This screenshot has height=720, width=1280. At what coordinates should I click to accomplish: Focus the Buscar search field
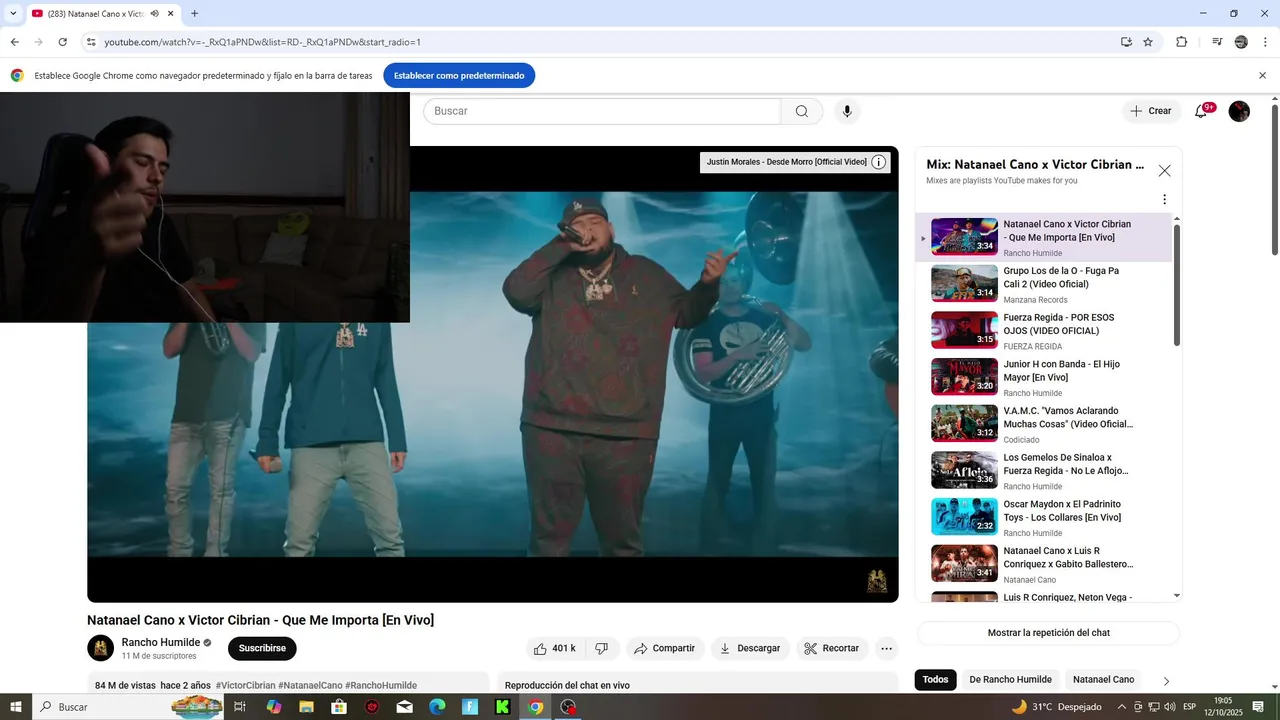click(x=602, y=111)
